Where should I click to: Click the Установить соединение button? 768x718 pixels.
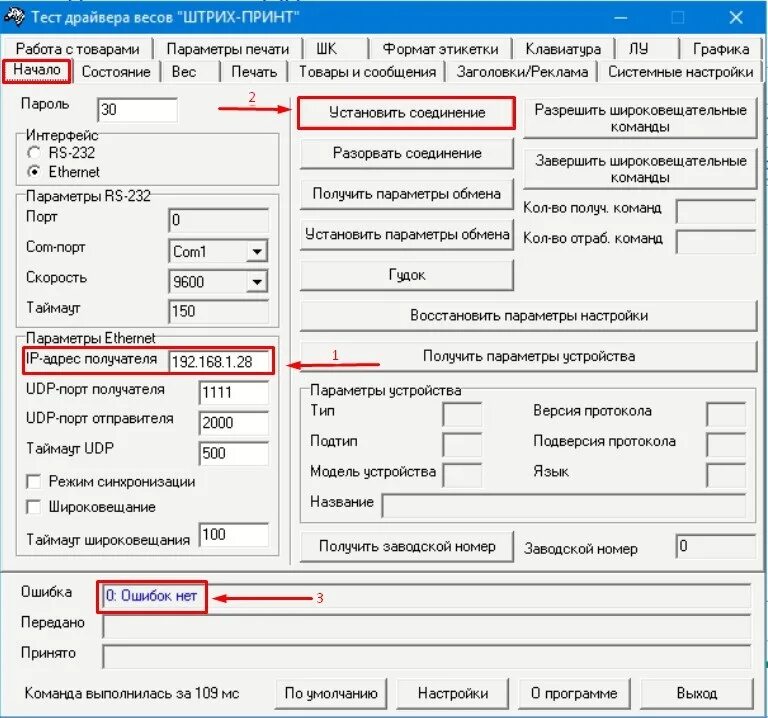(x=407, y=113)
